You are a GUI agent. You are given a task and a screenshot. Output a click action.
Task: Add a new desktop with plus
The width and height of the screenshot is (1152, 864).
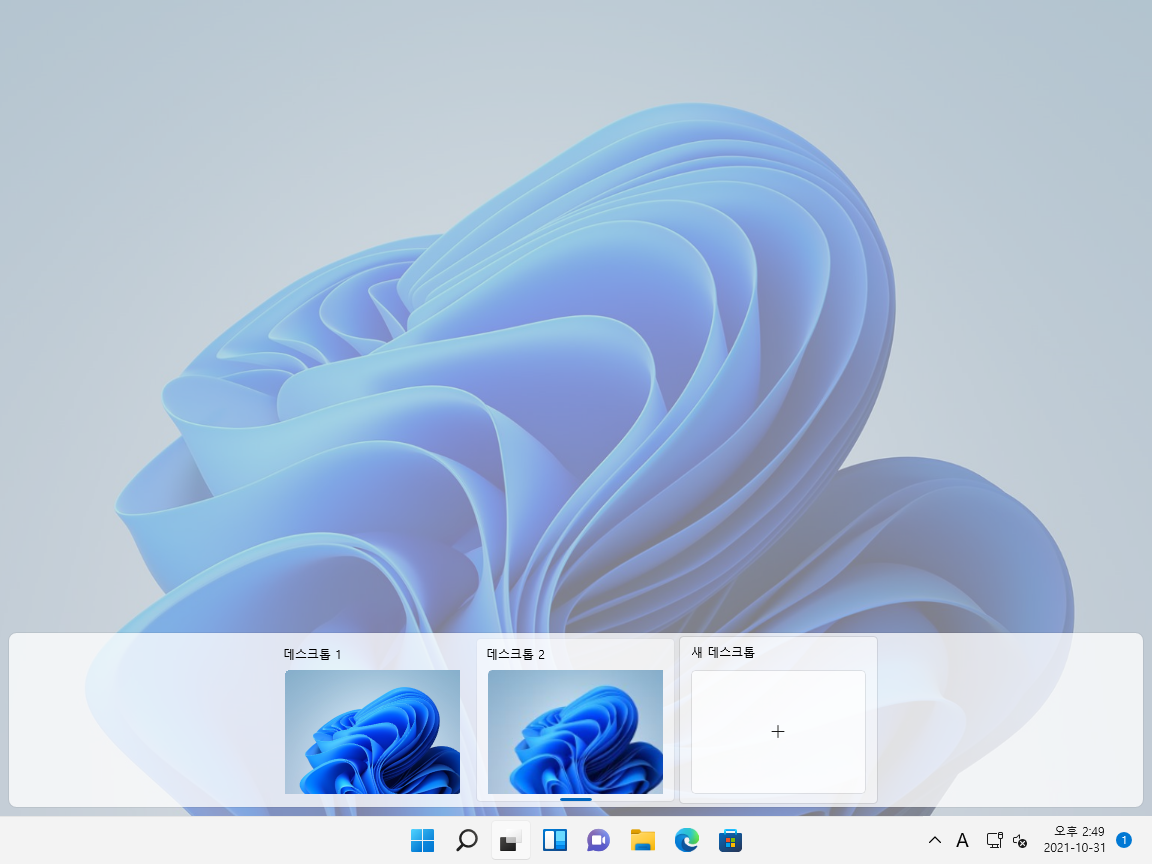(x=778, y=732)
